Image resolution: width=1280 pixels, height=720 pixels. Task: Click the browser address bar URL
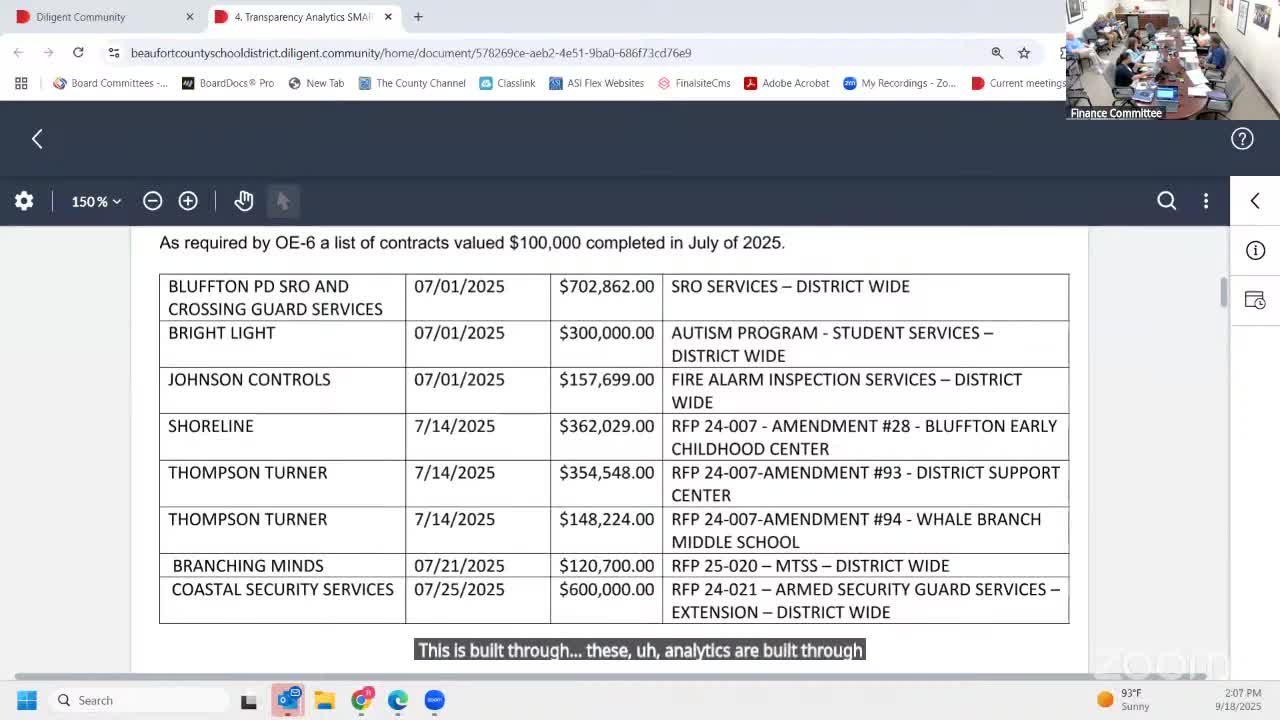(411, 53)
